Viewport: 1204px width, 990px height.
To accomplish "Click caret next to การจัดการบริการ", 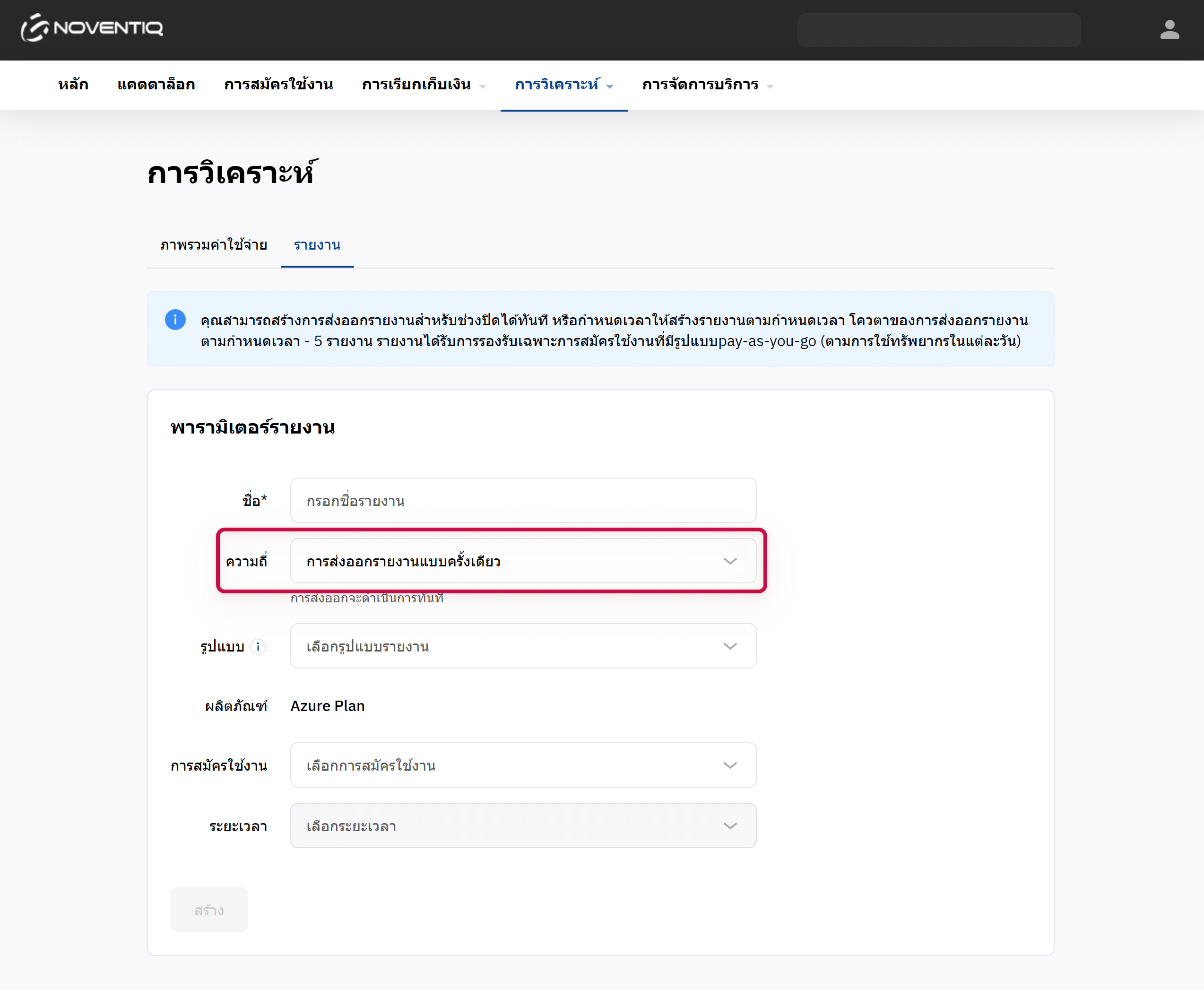I will click(x=770, y=86).
